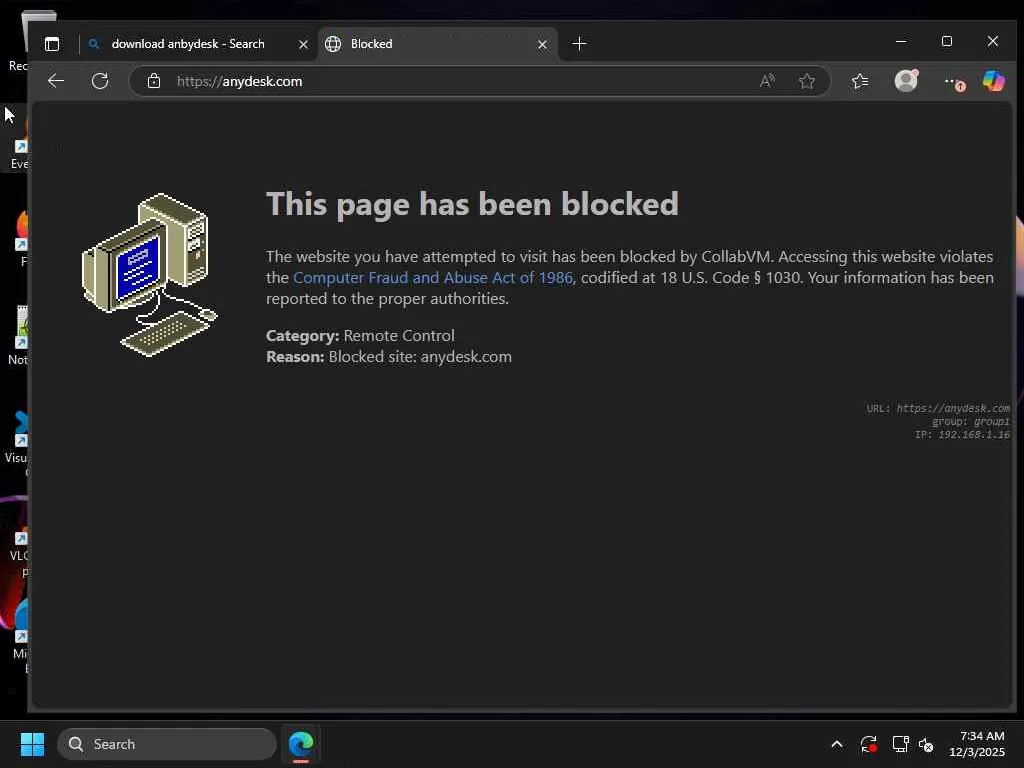
Task: Click the 'This page has been blocked' heading
Action: 472,204
